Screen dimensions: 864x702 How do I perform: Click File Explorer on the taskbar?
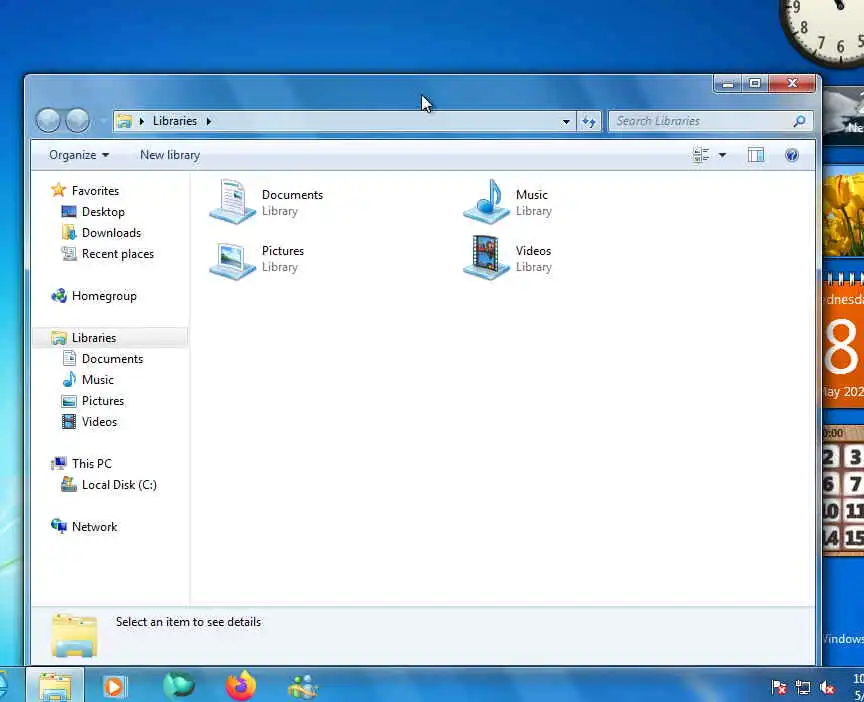55,685
